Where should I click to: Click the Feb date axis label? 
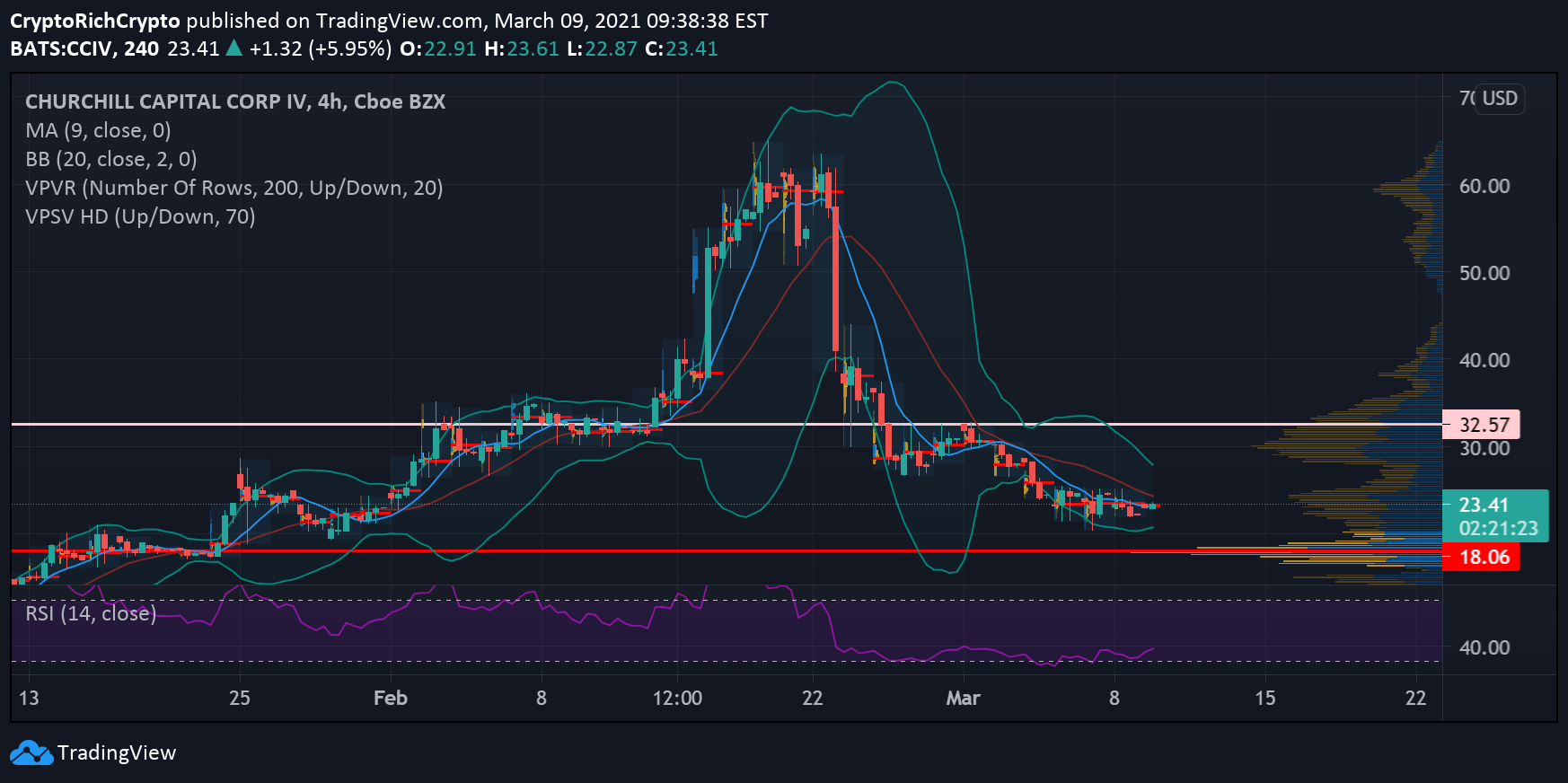point(391,698)
